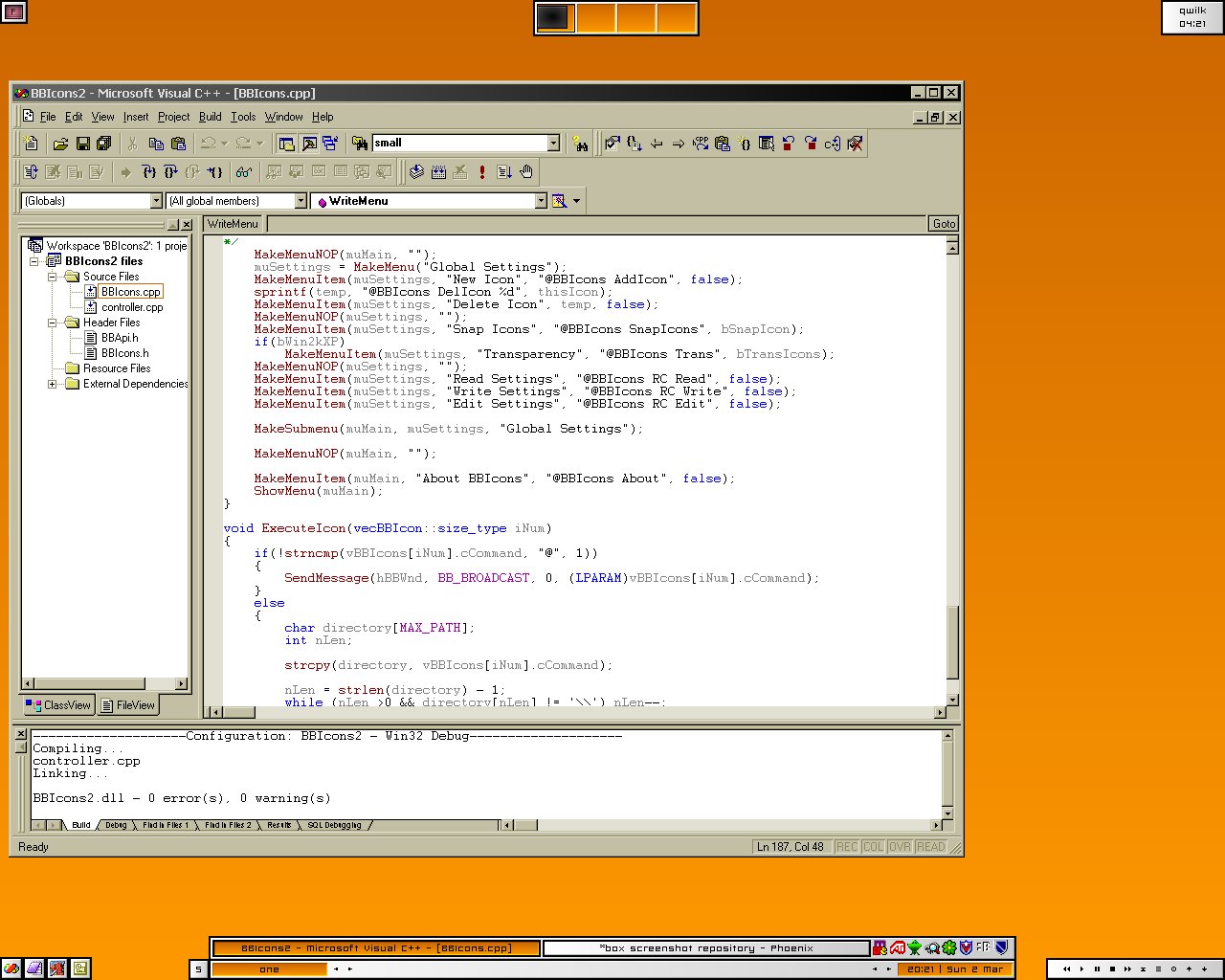This screenshot has width=1225, height=980.
Task: Click the red exclamation Execute Program icon
Action: point(482,172)
